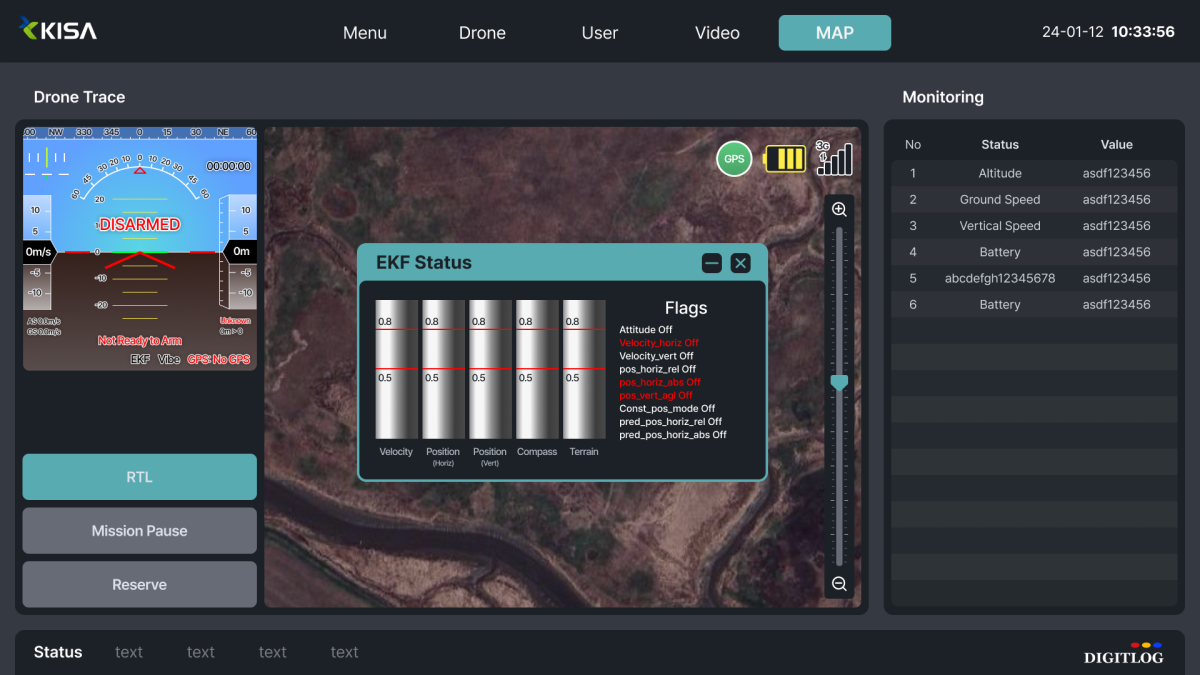
Task: Close the EKF Status panel
Action: [x=740, y=263]
